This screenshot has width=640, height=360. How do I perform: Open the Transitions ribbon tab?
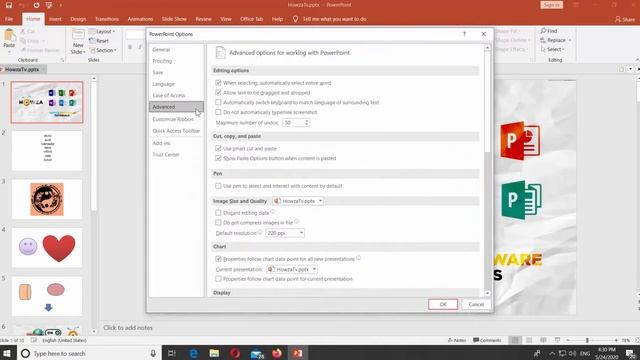click(x=107, y=19)
